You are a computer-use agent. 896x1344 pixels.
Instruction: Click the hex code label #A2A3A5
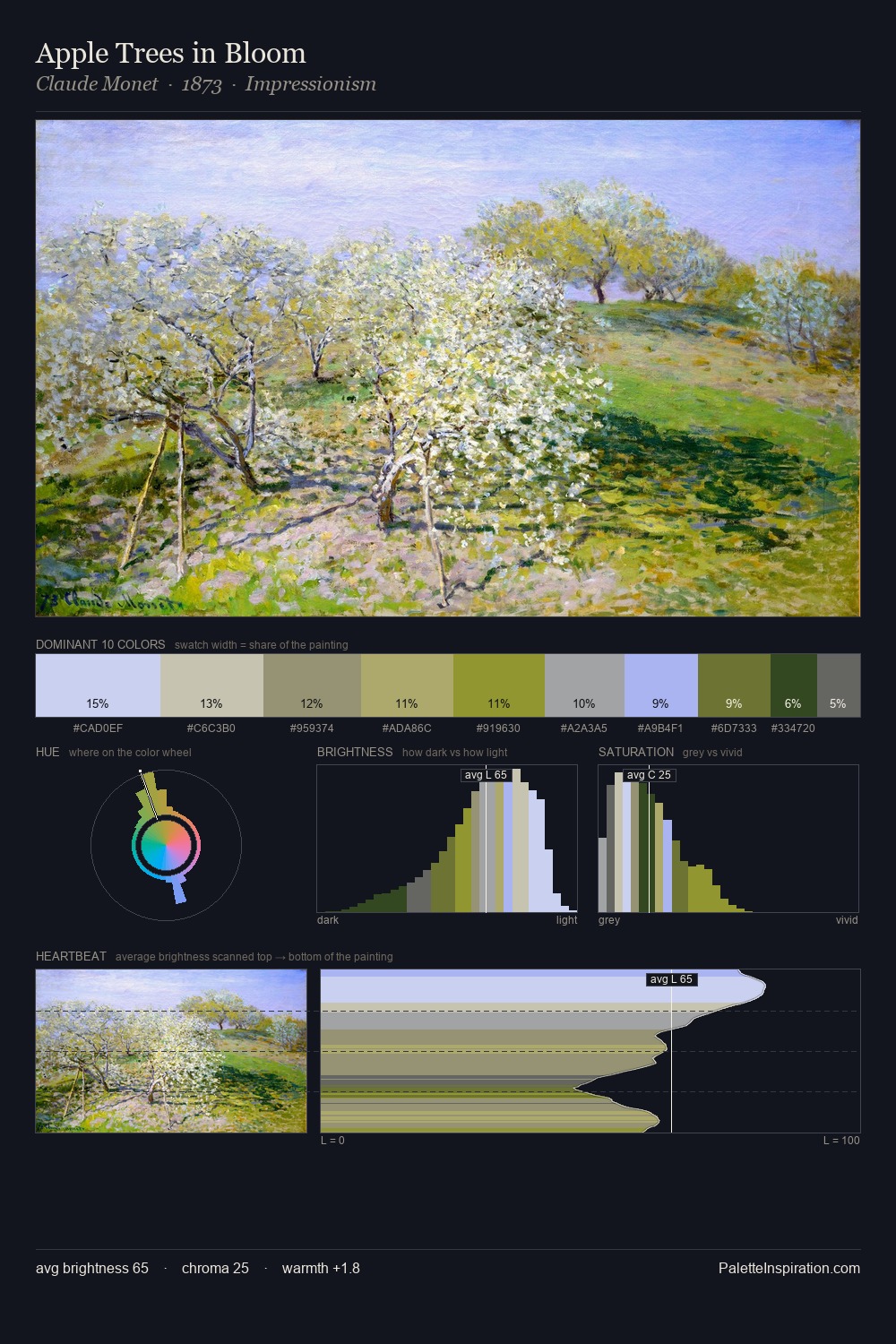coord(584,728)
